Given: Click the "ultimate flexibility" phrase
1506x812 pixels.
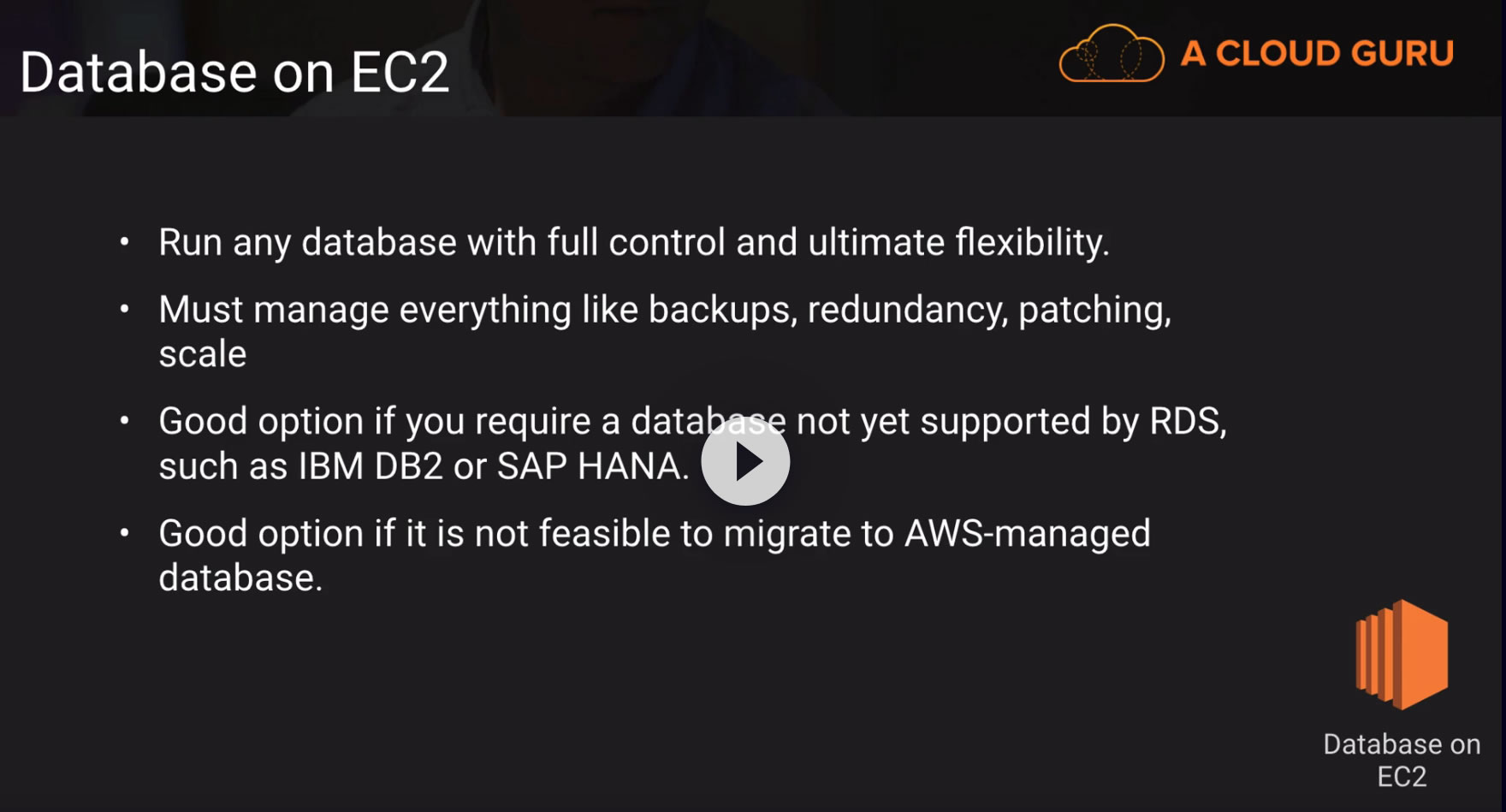Looking at the screenshot, I should 958,242.
